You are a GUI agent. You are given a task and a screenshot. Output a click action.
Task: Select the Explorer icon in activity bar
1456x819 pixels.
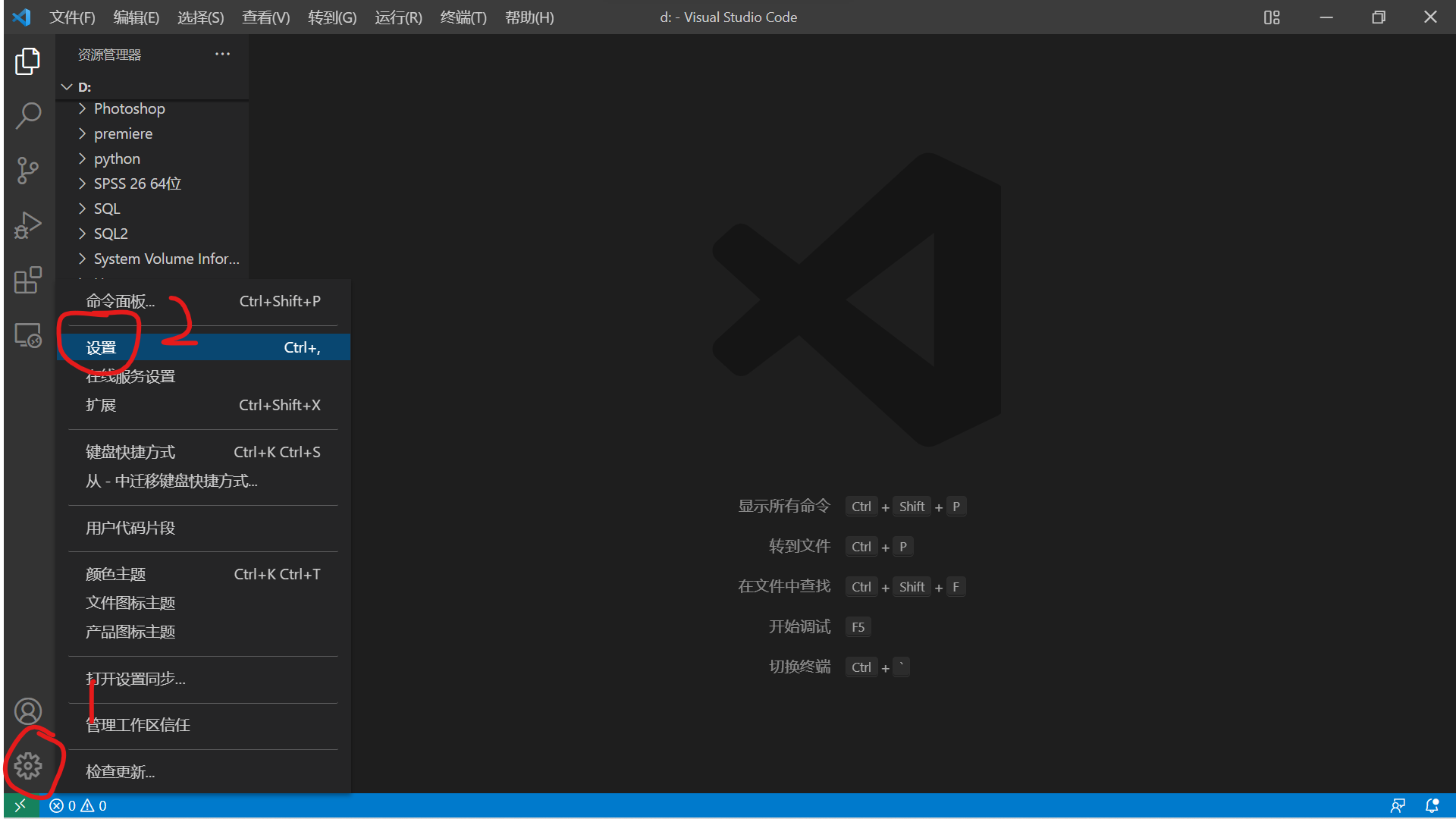pos(28,61)
